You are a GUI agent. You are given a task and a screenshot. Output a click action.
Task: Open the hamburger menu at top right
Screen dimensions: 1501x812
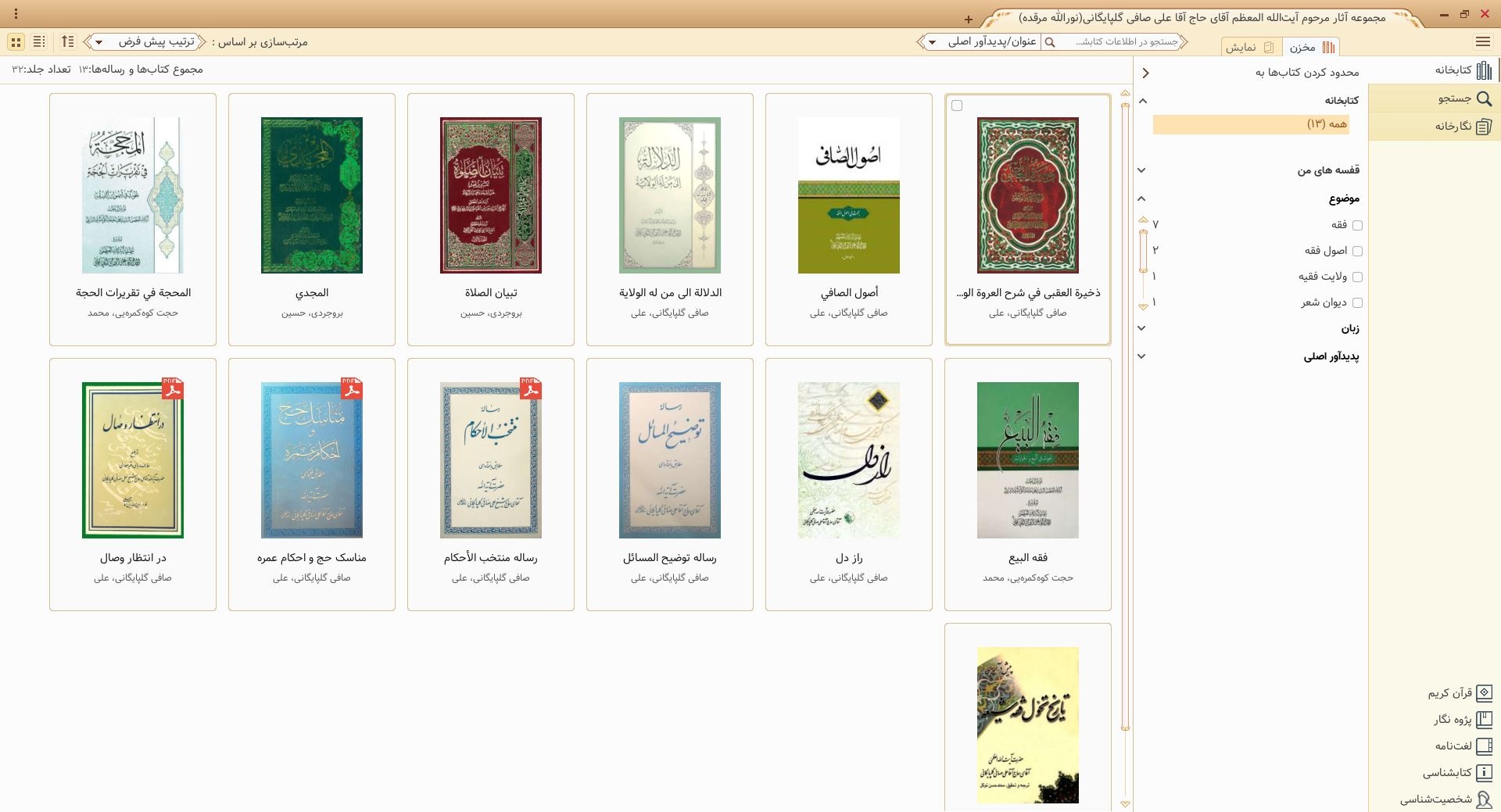tap(1482, 42)
